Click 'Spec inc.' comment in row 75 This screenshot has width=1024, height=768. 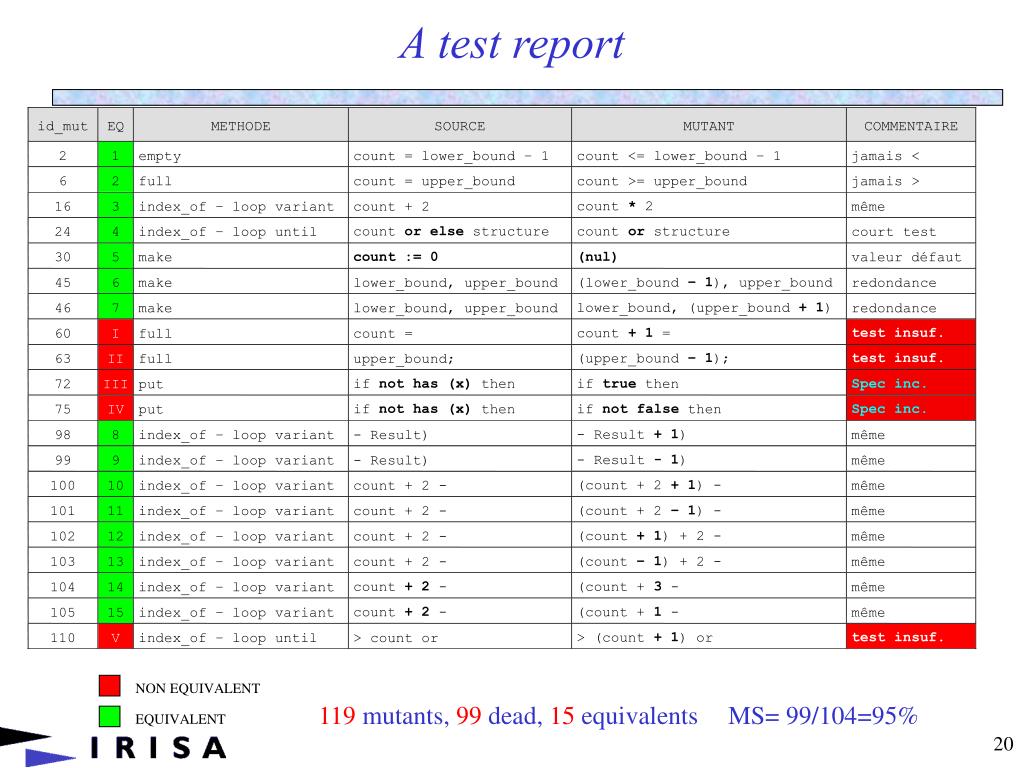911,409
